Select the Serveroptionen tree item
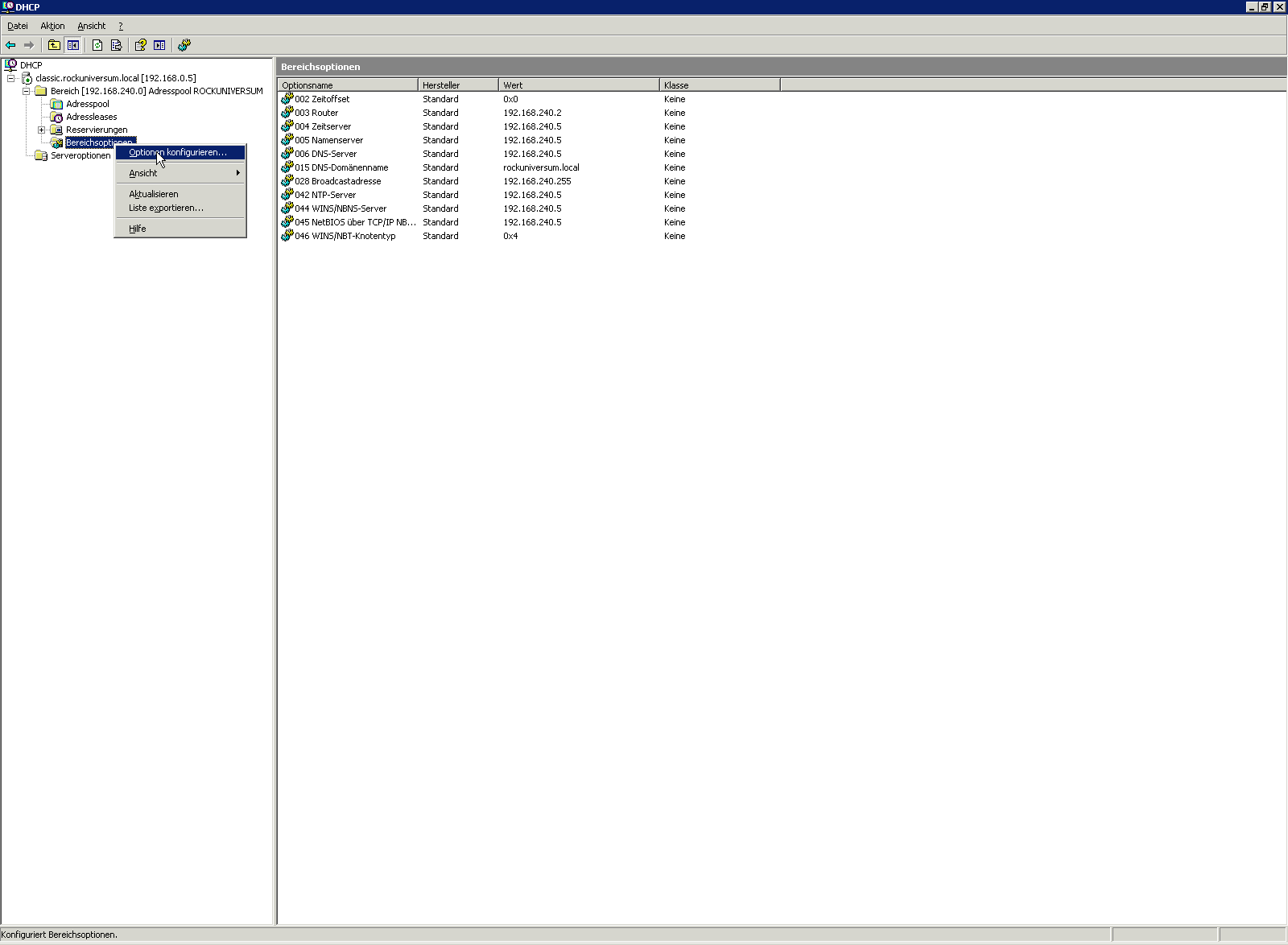1288x945 pixels. tap(80, 155)
